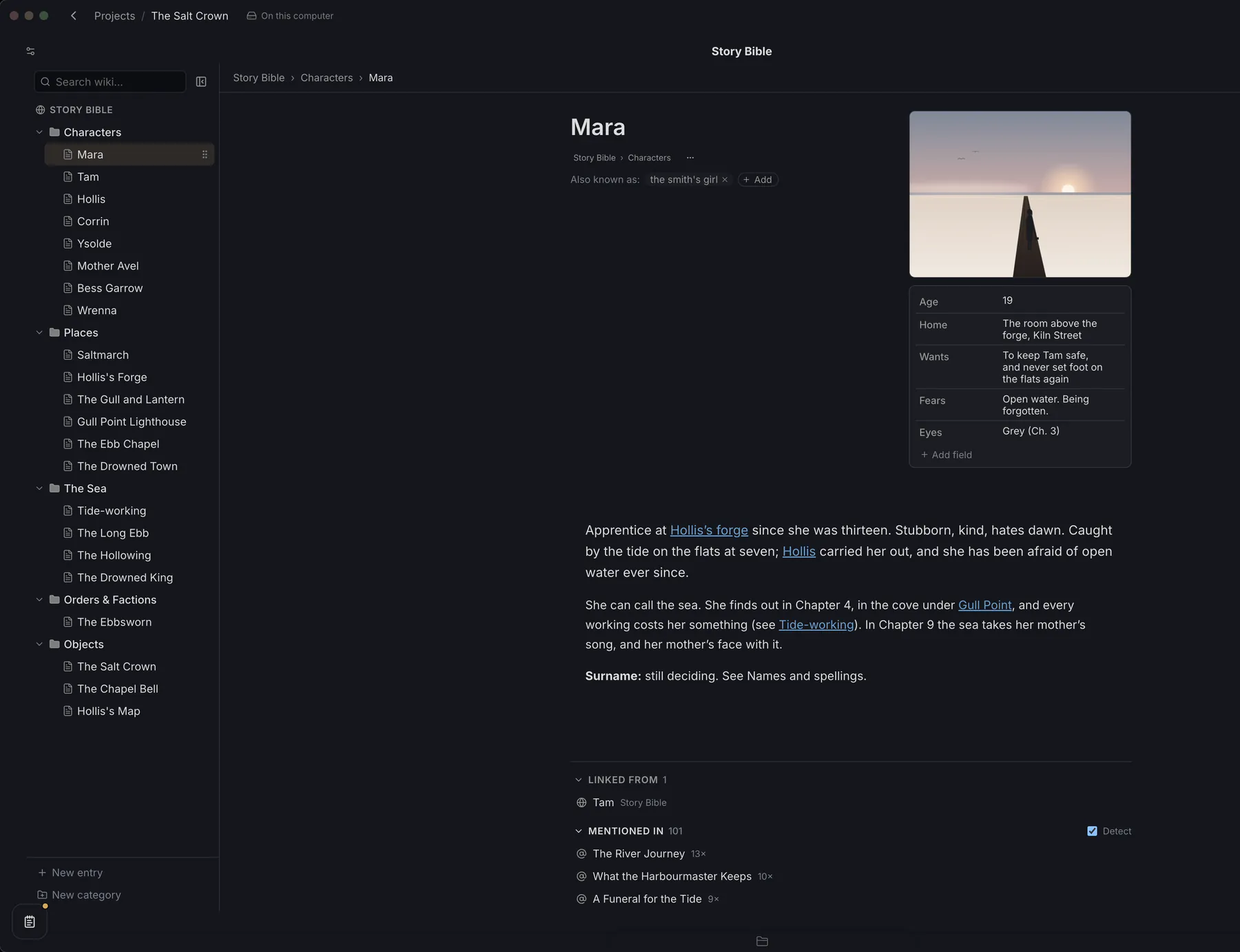The width and height of the screenshot is (1240, 952).
Task: Click the document icon beside Saltmarch
Action: (68, 355)
